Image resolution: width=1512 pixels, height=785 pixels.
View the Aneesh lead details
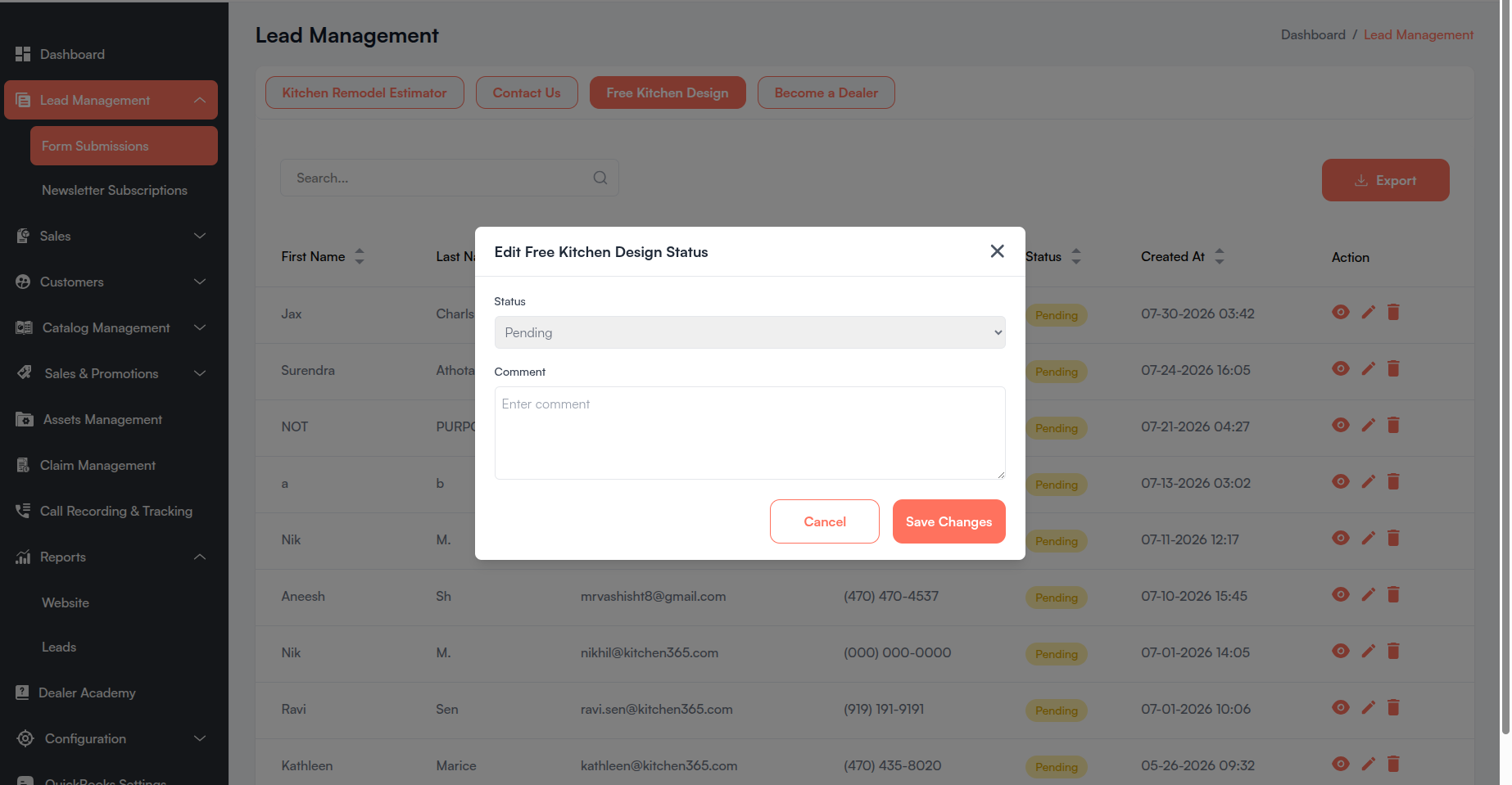click(1341, 594)
